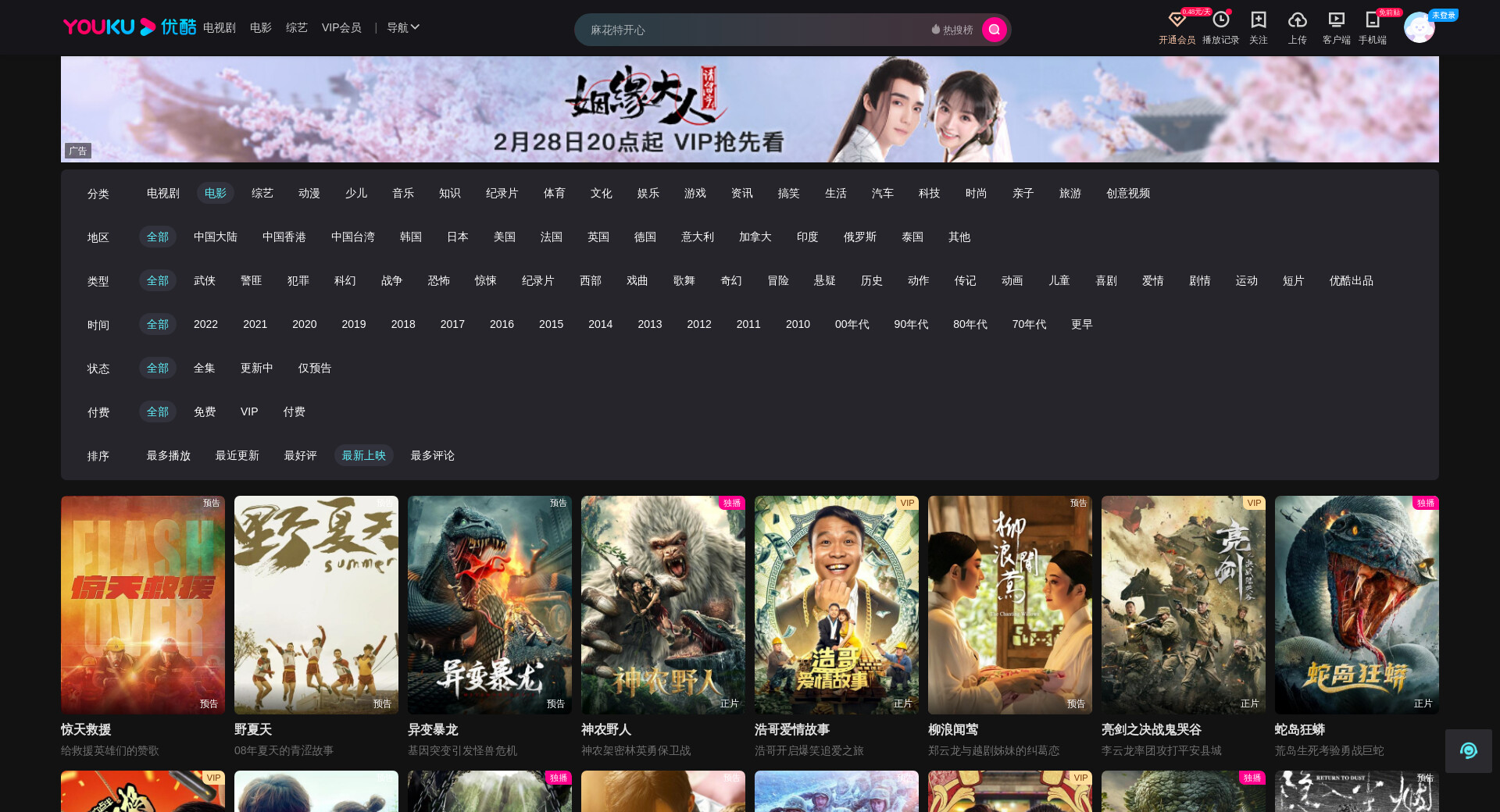Open the follow bookmark icon 关注

pos(1258,27)
